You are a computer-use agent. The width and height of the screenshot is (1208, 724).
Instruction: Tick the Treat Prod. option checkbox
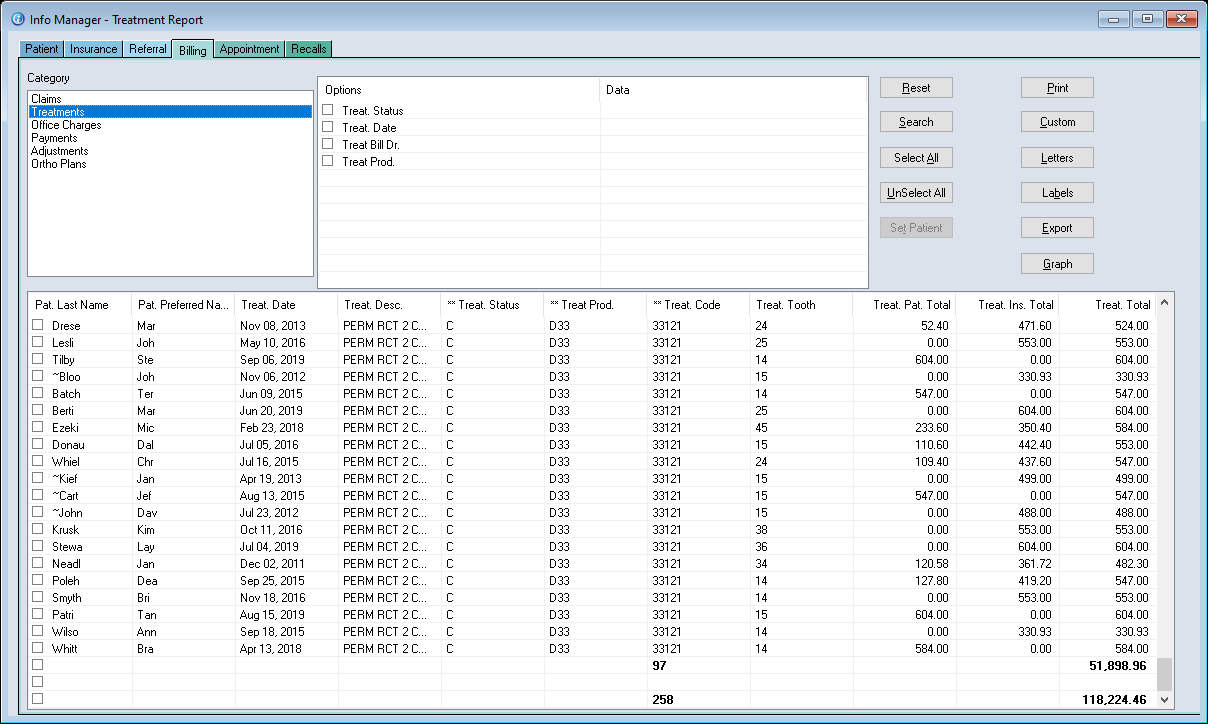(328, 161)
